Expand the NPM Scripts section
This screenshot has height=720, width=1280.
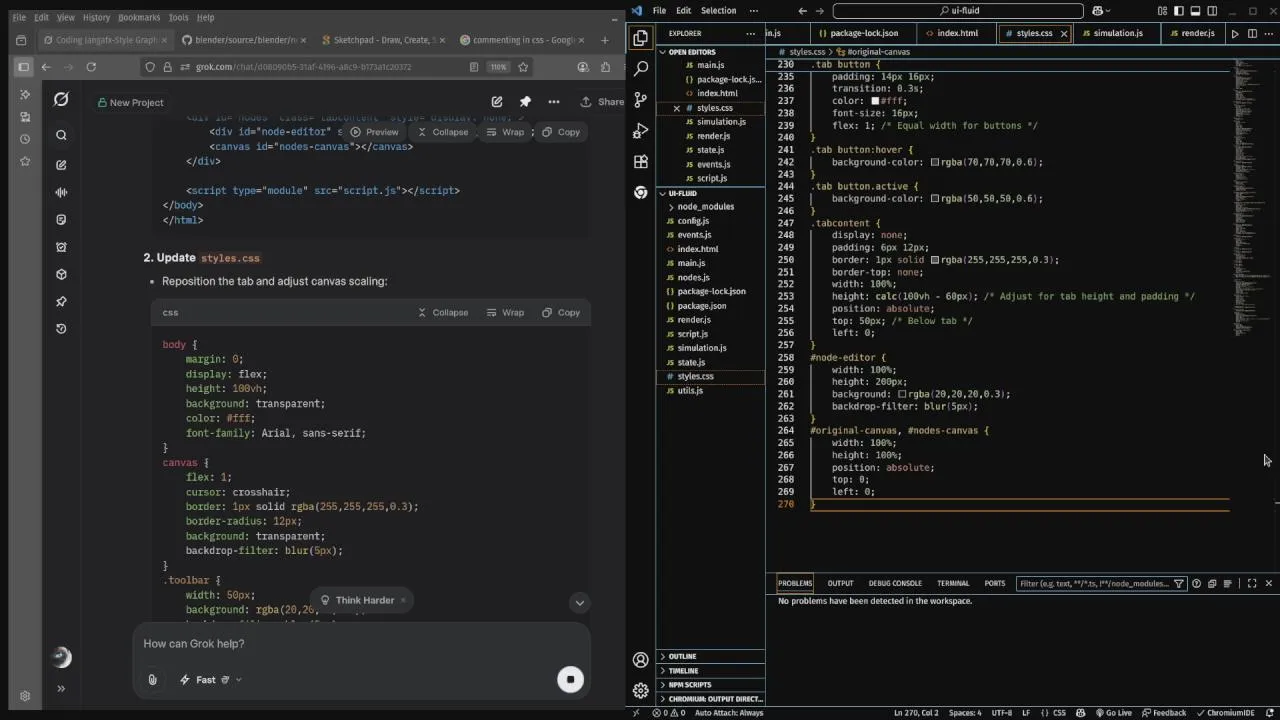tap(710, 685)
